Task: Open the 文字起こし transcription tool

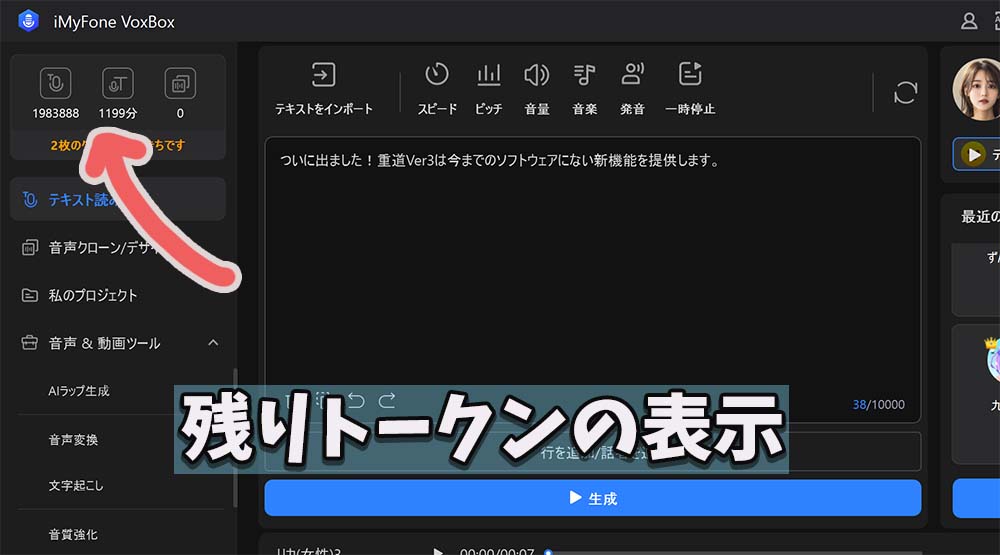Action: [76, 485]
